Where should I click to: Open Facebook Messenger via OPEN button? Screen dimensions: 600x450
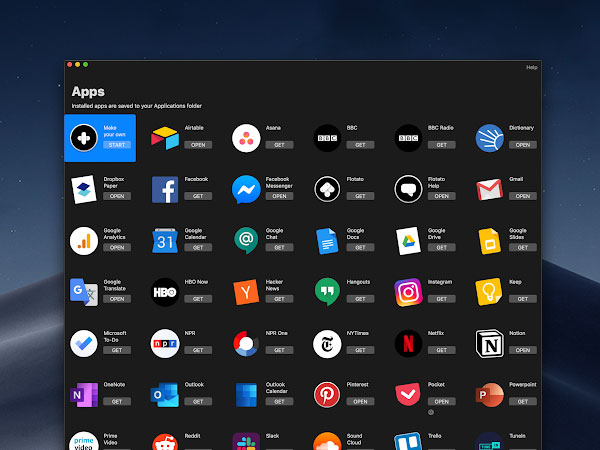(x=279, y=196)
